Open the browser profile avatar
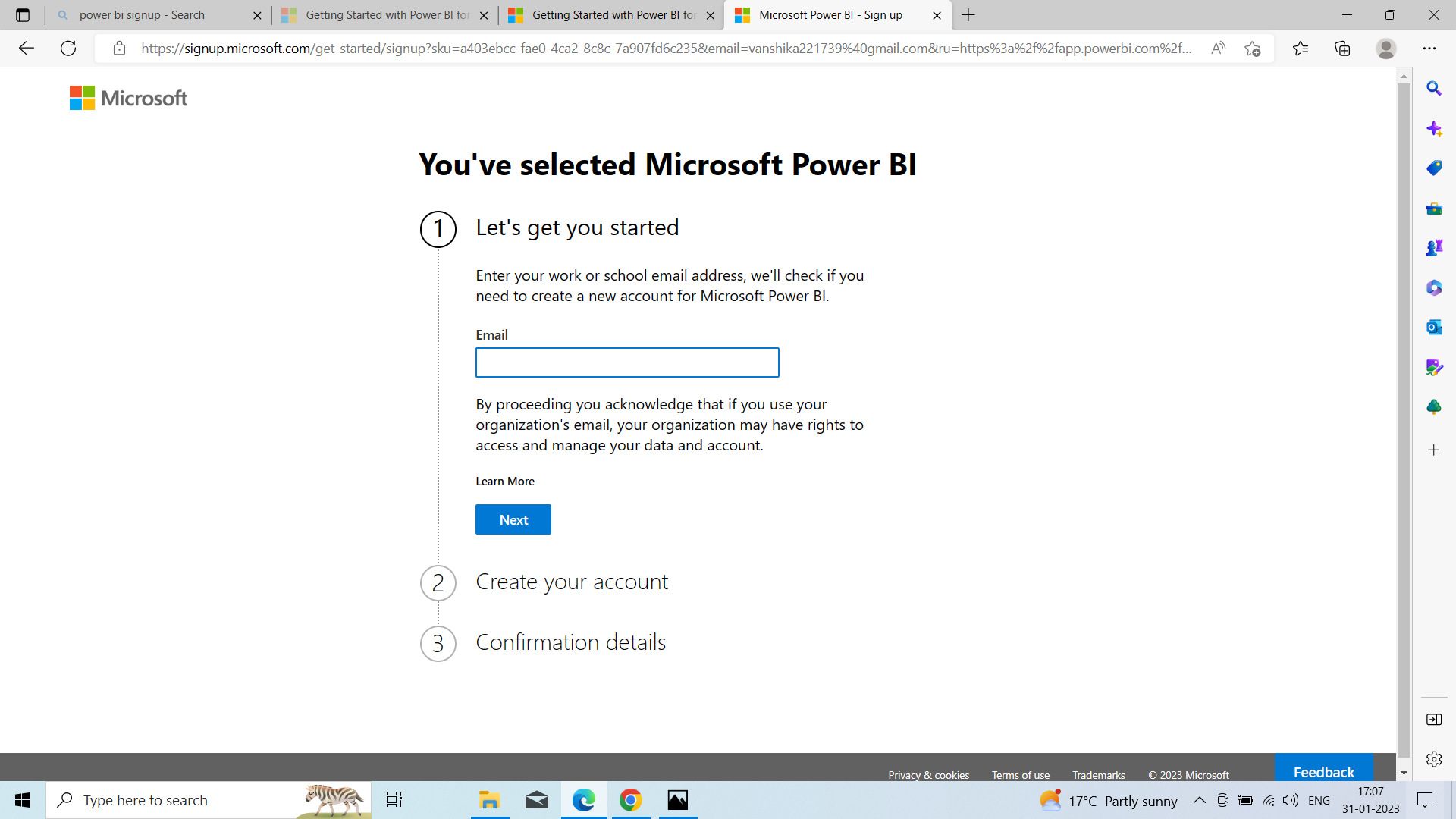This screenshot has width=1456, height=819. 1386,49
